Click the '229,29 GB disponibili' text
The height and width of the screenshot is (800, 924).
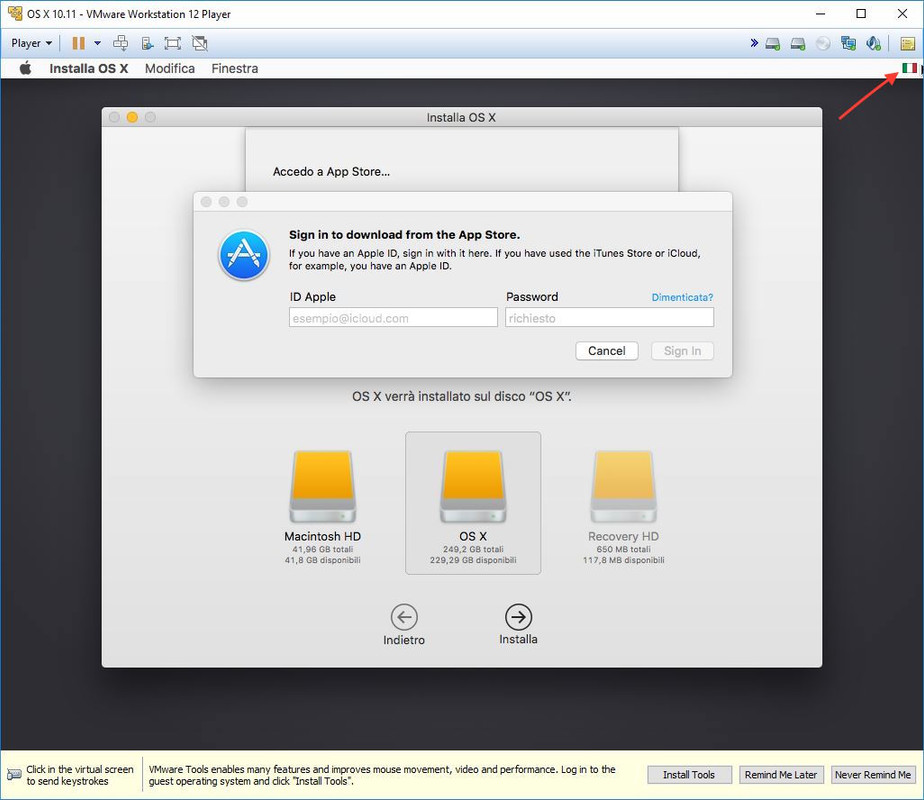click(473, 560)
